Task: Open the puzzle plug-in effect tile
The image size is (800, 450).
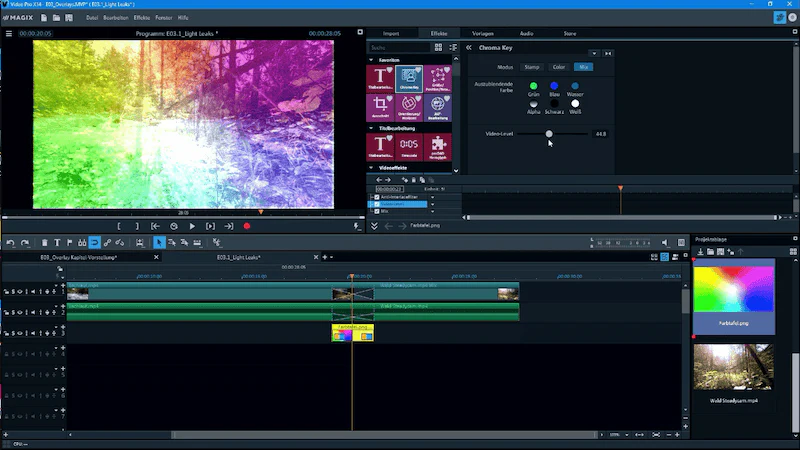Action: coord(438,147)
